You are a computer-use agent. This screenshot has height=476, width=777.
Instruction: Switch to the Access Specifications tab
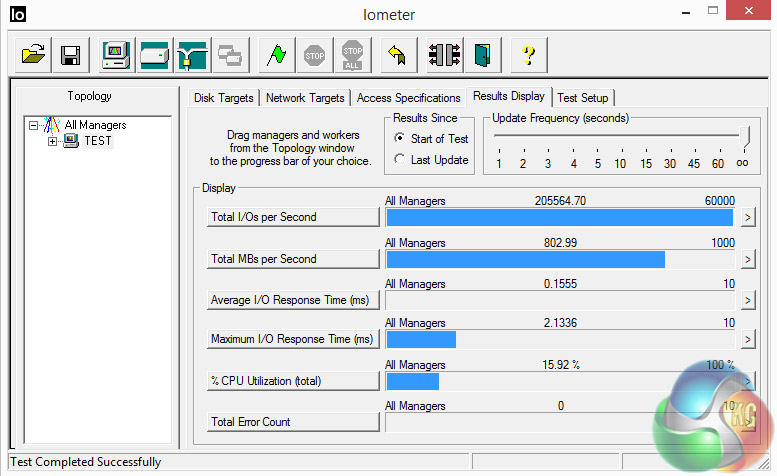pos(408,98)
